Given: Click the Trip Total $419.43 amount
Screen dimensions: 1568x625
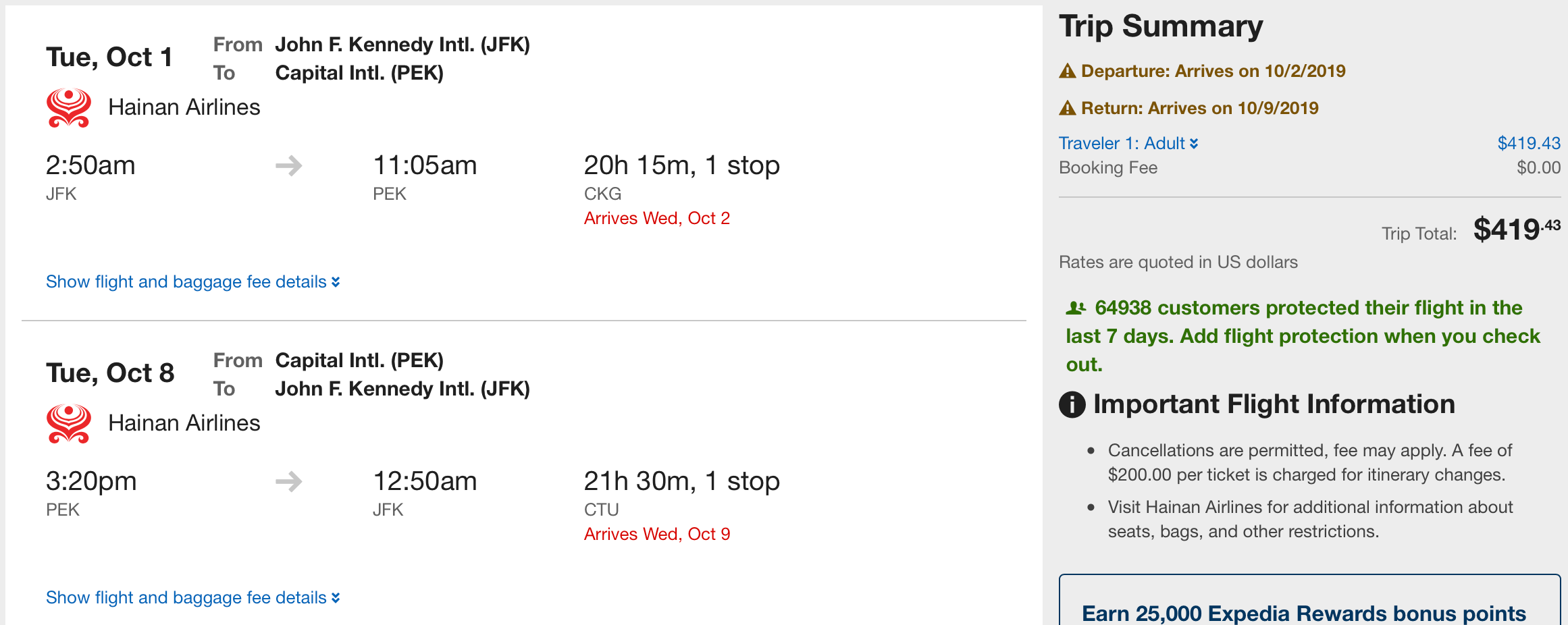Looking at the screenshot, I should point(1516,229).
